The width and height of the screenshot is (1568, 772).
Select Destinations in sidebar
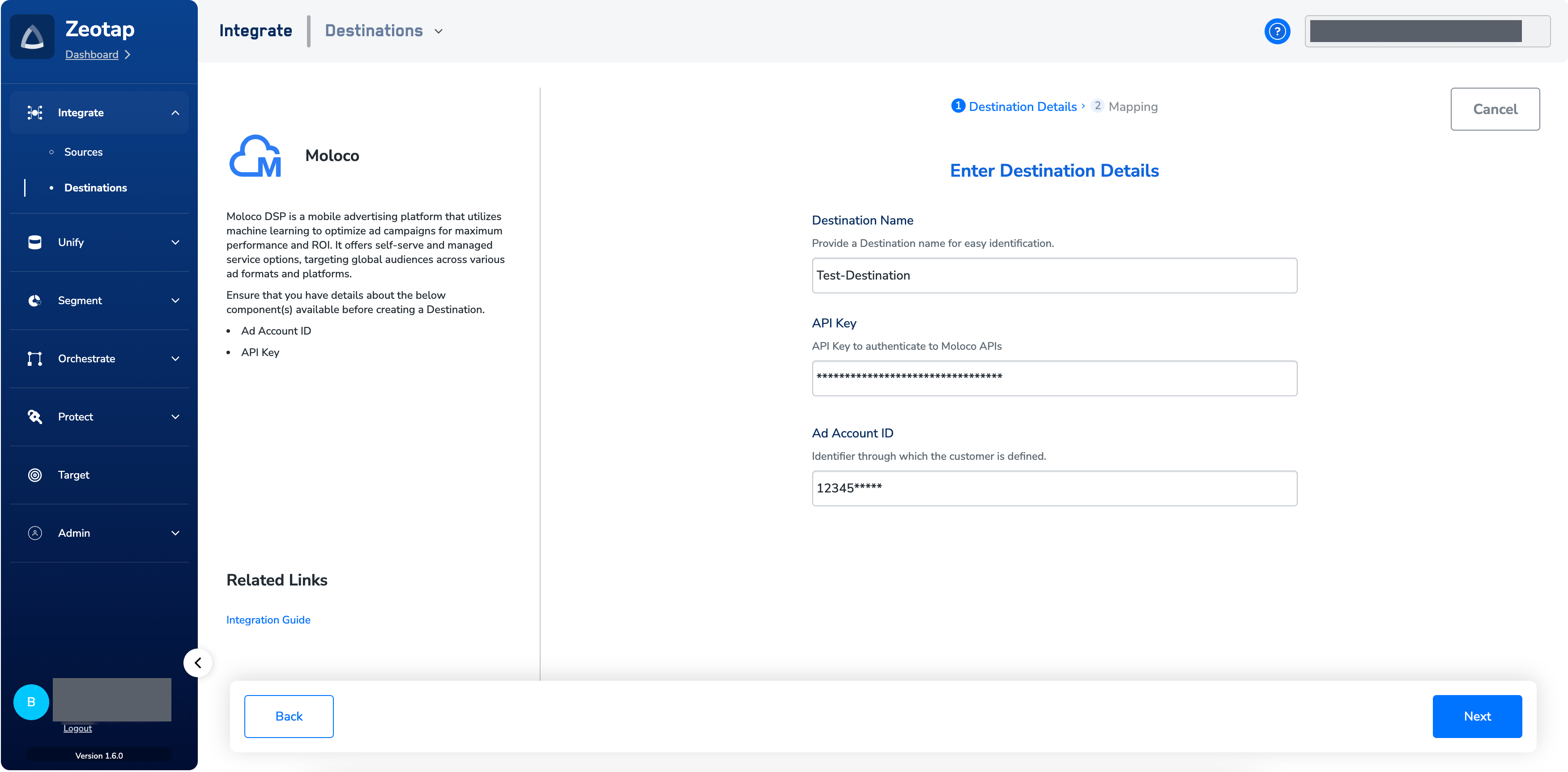point(96,188)
